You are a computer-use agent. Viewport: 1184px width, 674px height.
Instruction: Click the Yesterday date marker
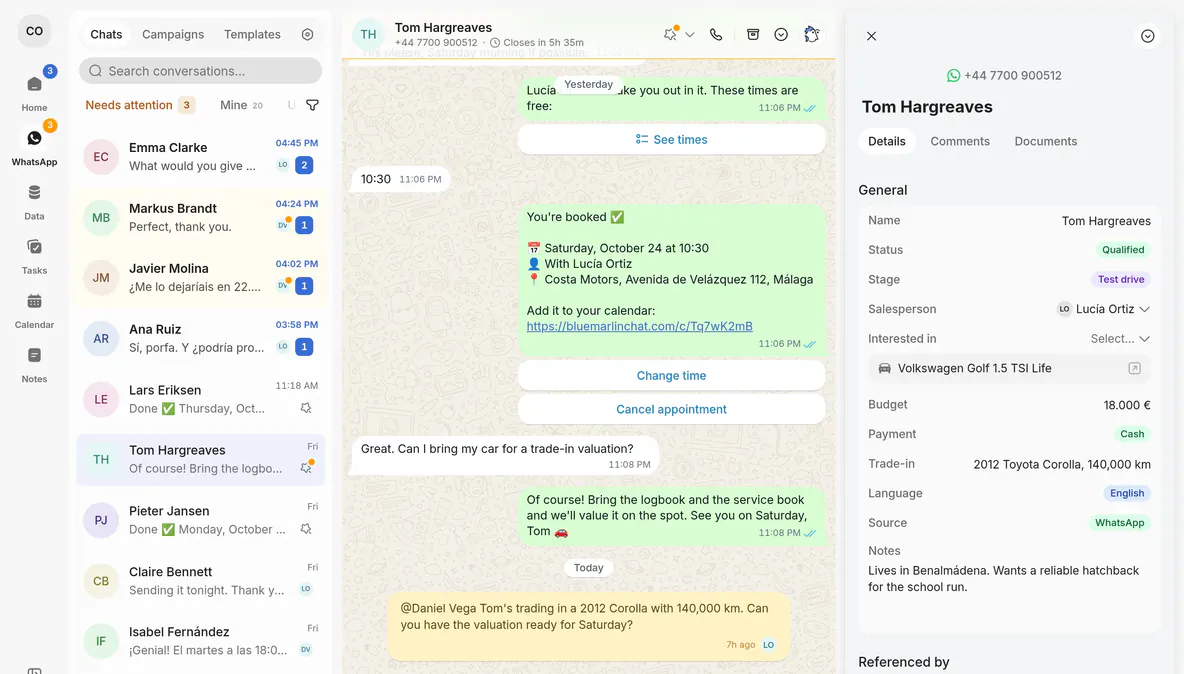tap(588, 84)
